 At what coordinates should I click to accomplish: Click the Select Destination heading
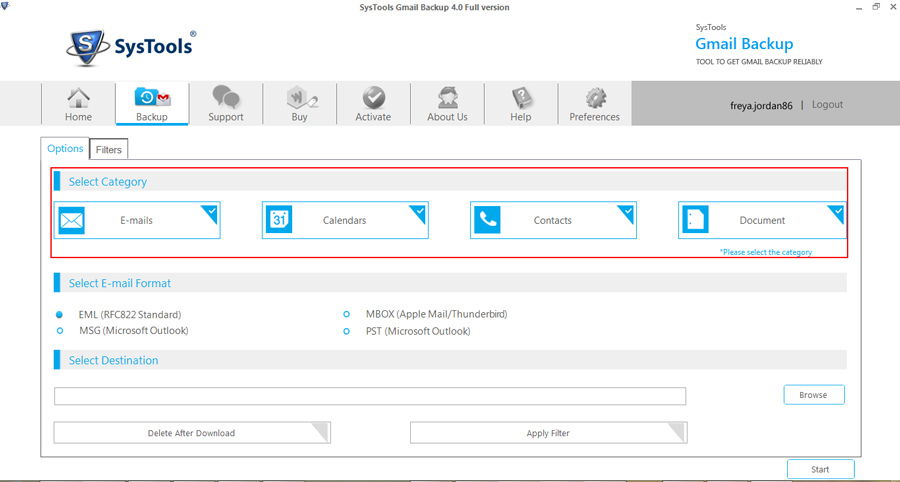tap(114, 360)
